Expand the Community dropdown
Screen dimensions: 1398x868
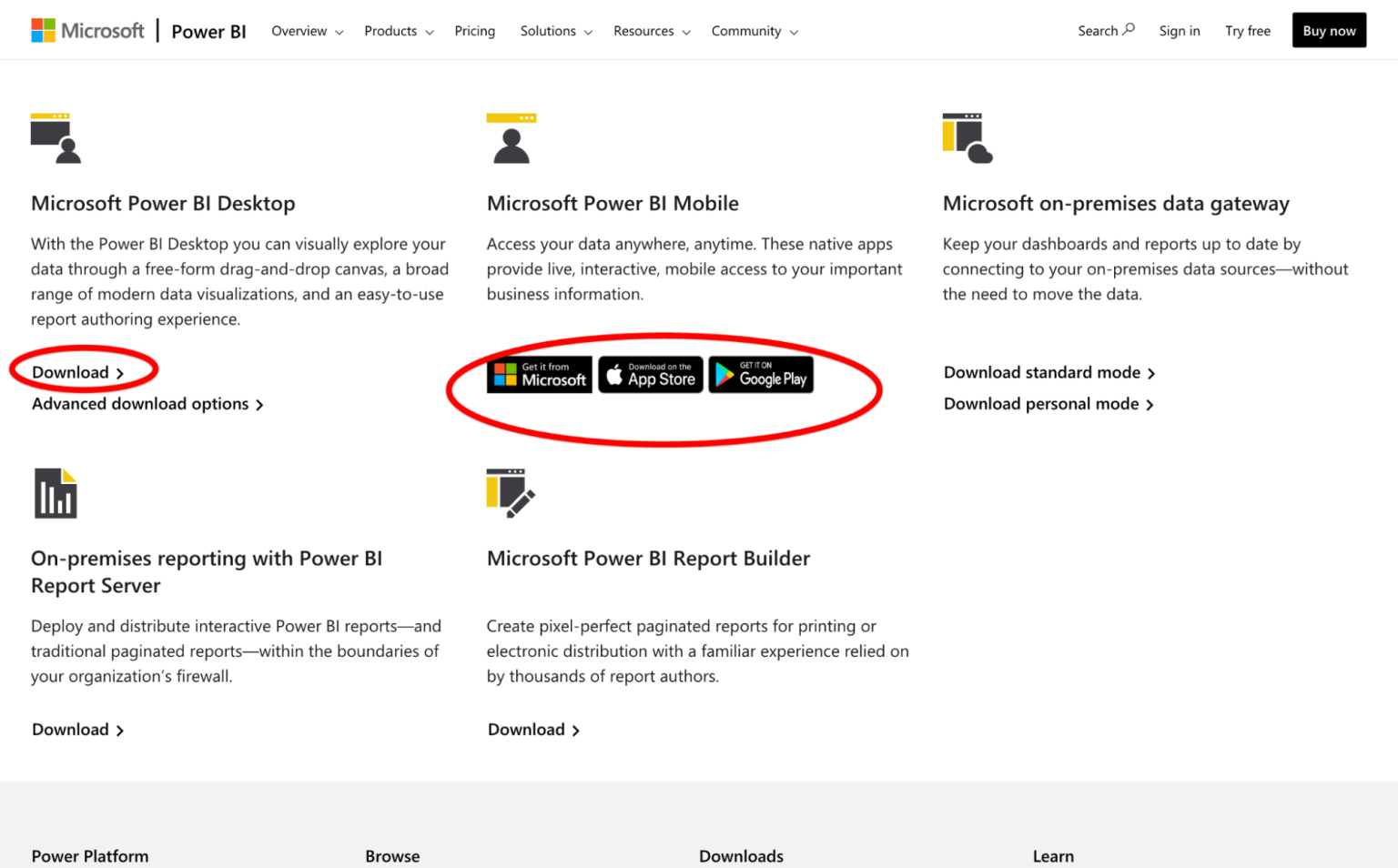pos(746,30)
